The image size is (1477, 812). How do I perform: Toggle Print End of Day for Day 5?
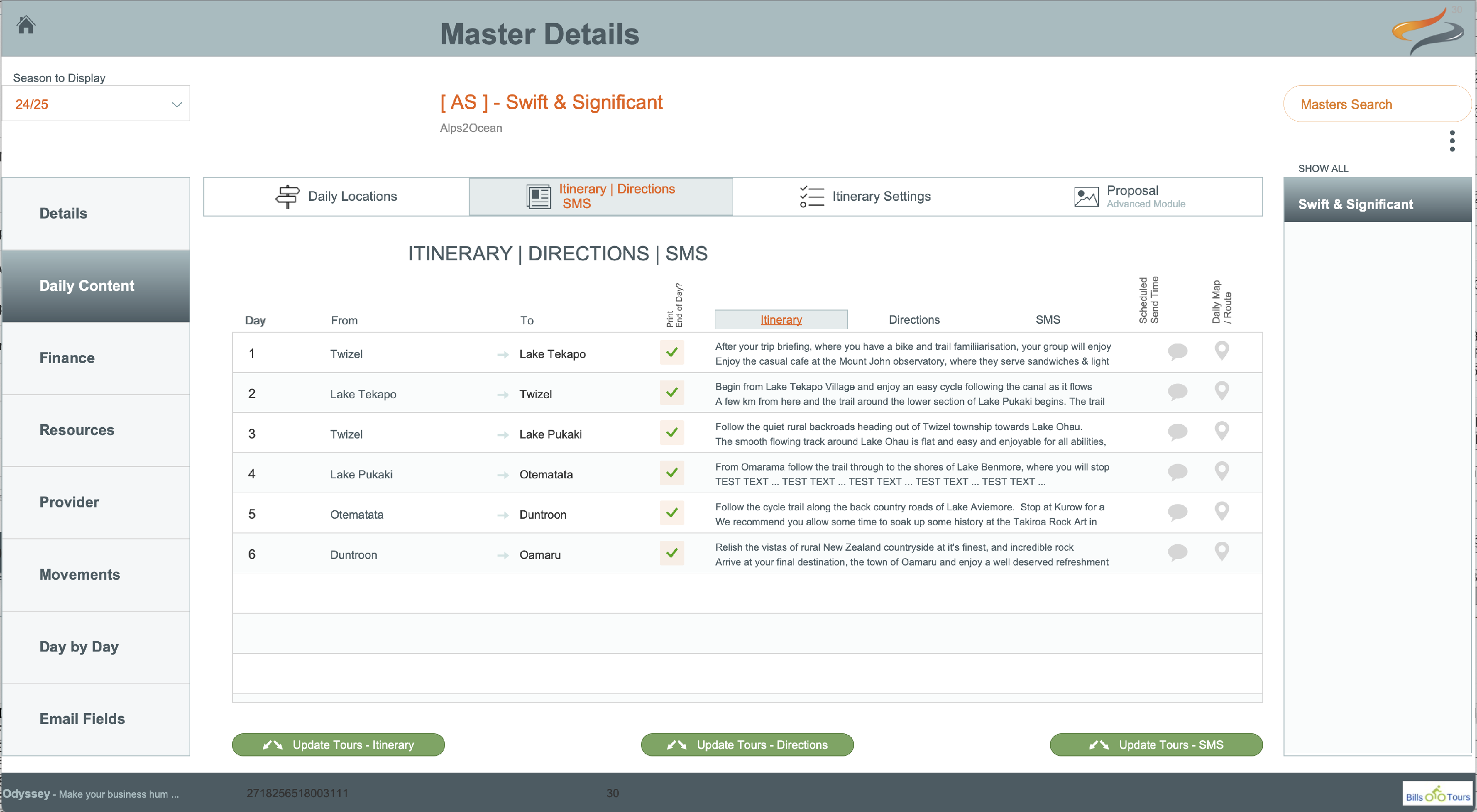pyautogui.click(x=672, y=513)
